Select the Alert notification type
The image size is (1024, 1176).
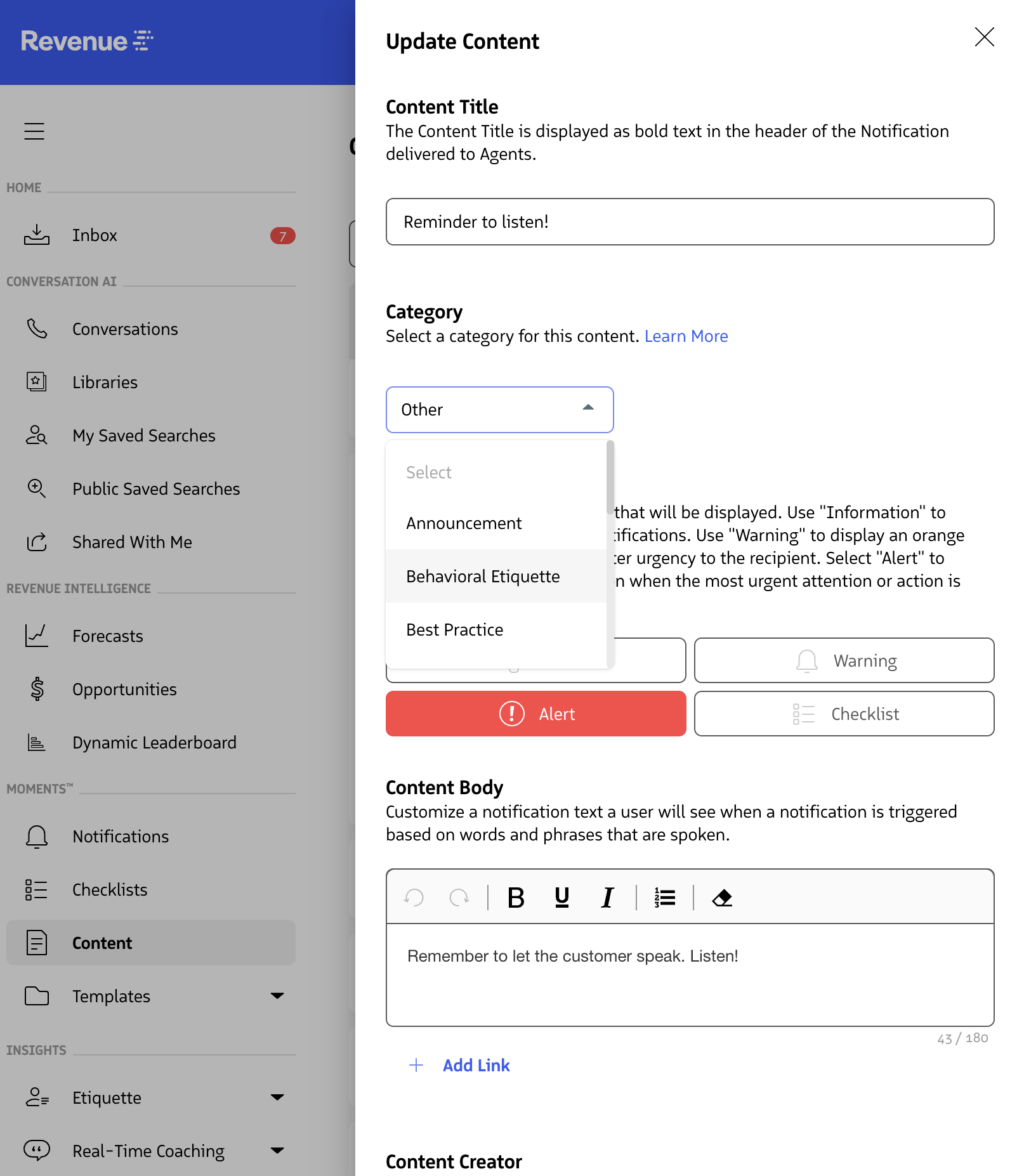click(x=535, y=714)
